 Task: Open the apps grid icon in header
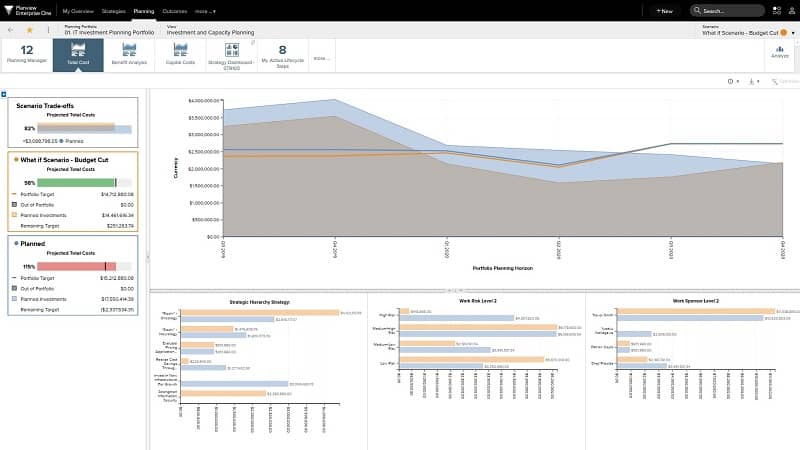point(777,10)
